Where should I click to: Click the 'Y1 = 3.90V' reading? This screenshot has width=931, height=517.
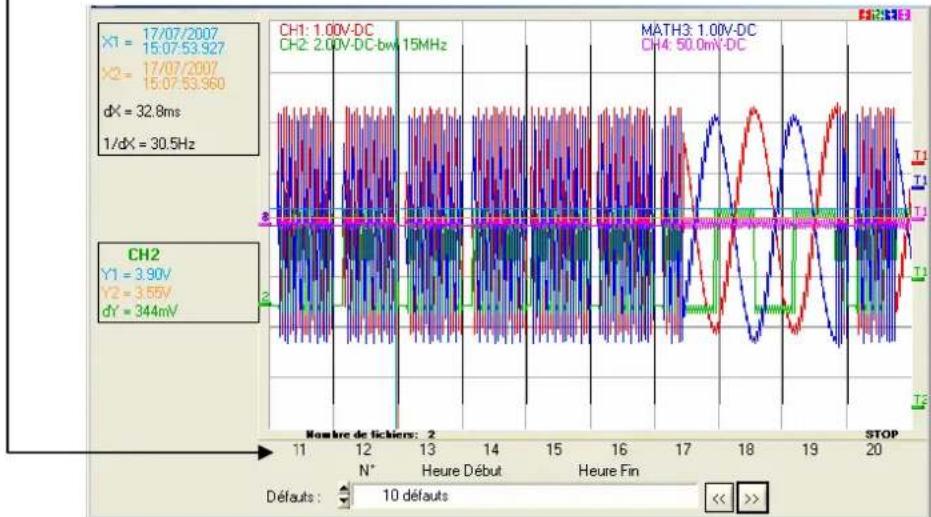(136, 274)
